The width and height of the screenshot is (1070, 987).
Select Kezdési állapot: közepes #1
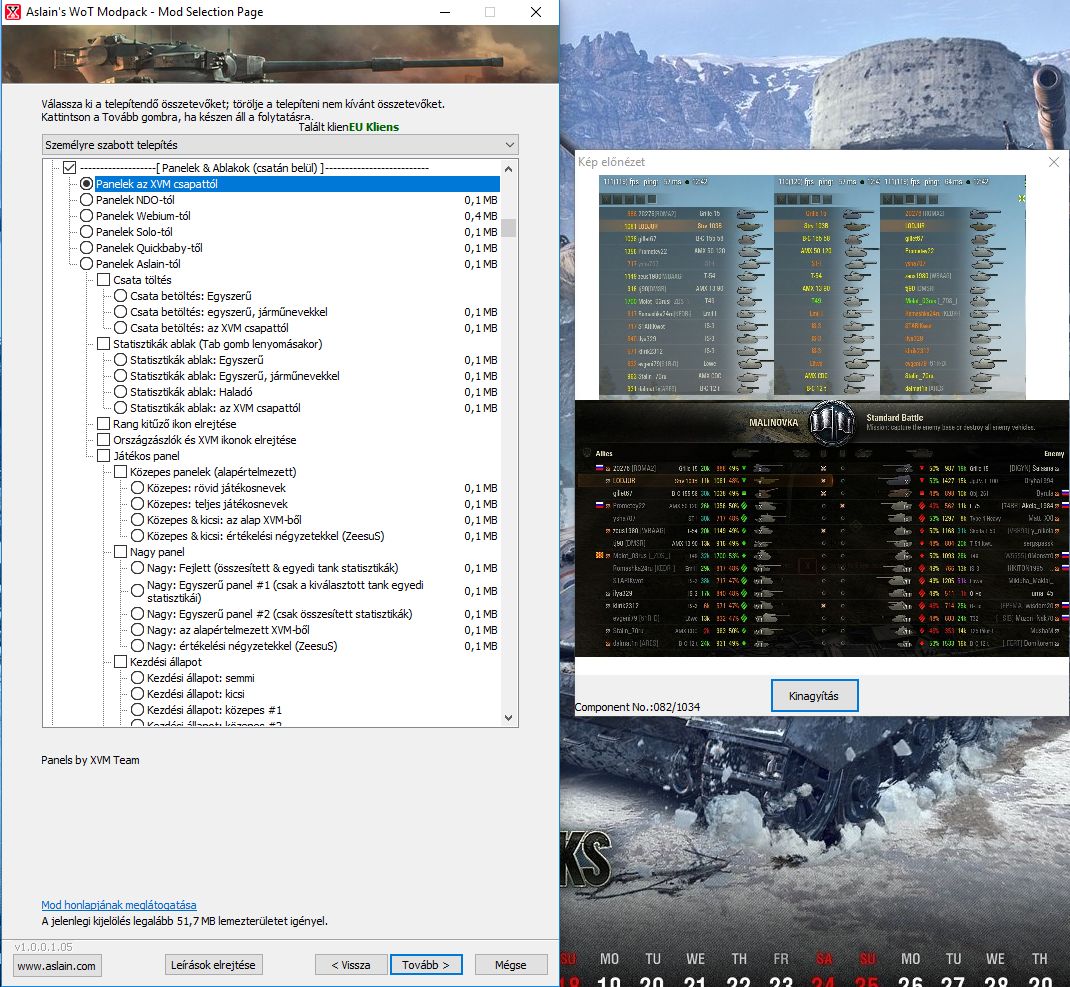click(138, 711)
